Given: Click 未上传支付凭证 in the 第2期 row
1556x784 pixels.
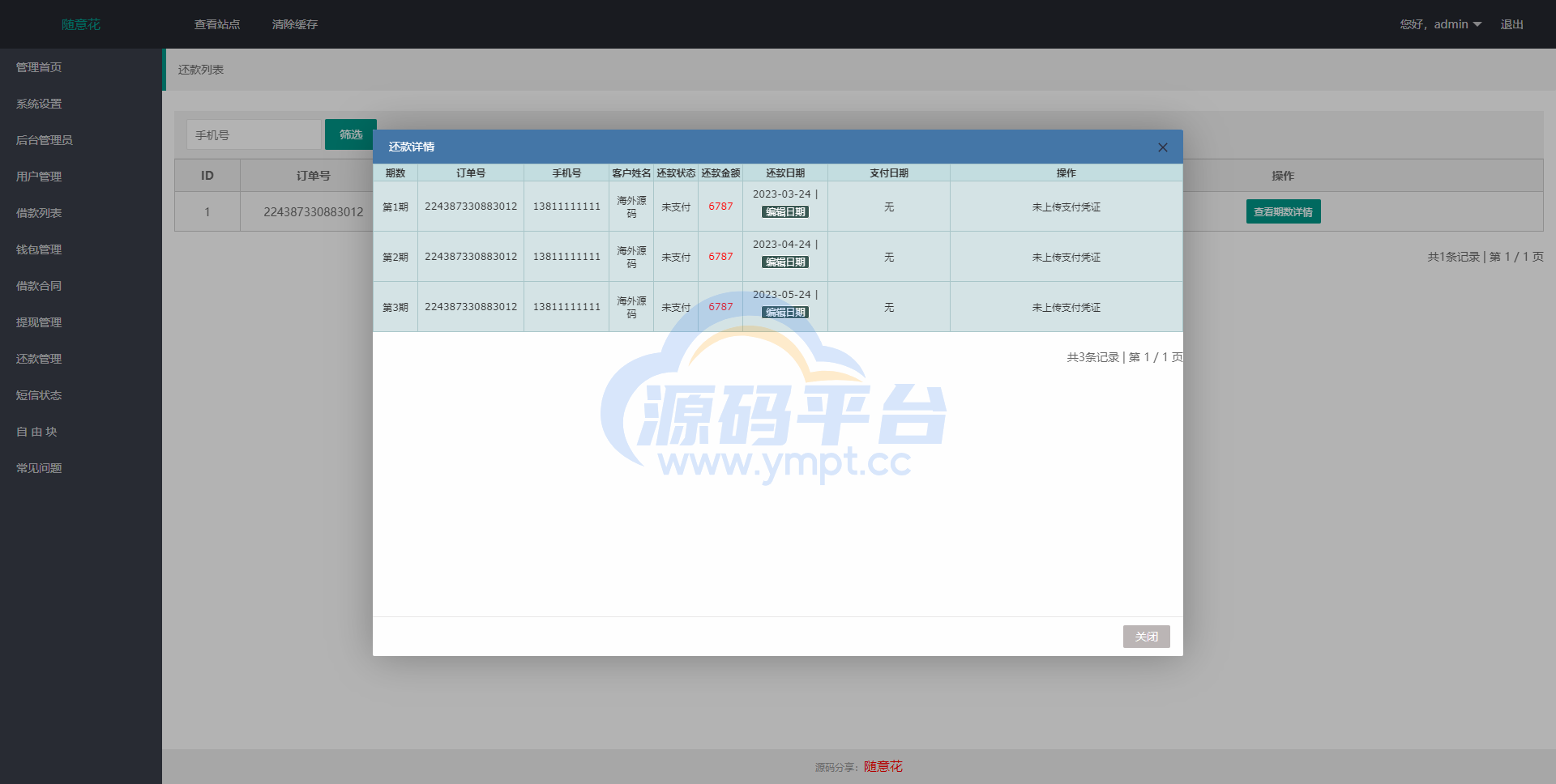Looking at the screenshot, I should pos(1066,258).
